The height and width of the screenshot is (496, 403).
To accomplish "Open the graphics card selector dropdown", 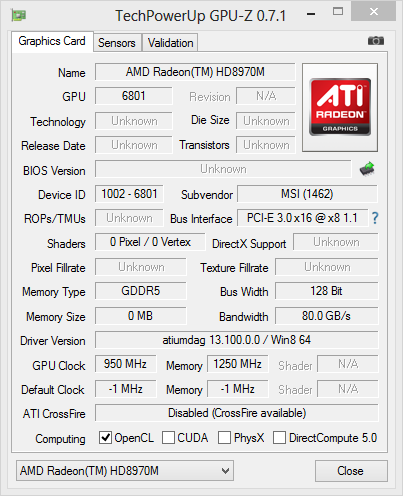I will coord(125,471).
